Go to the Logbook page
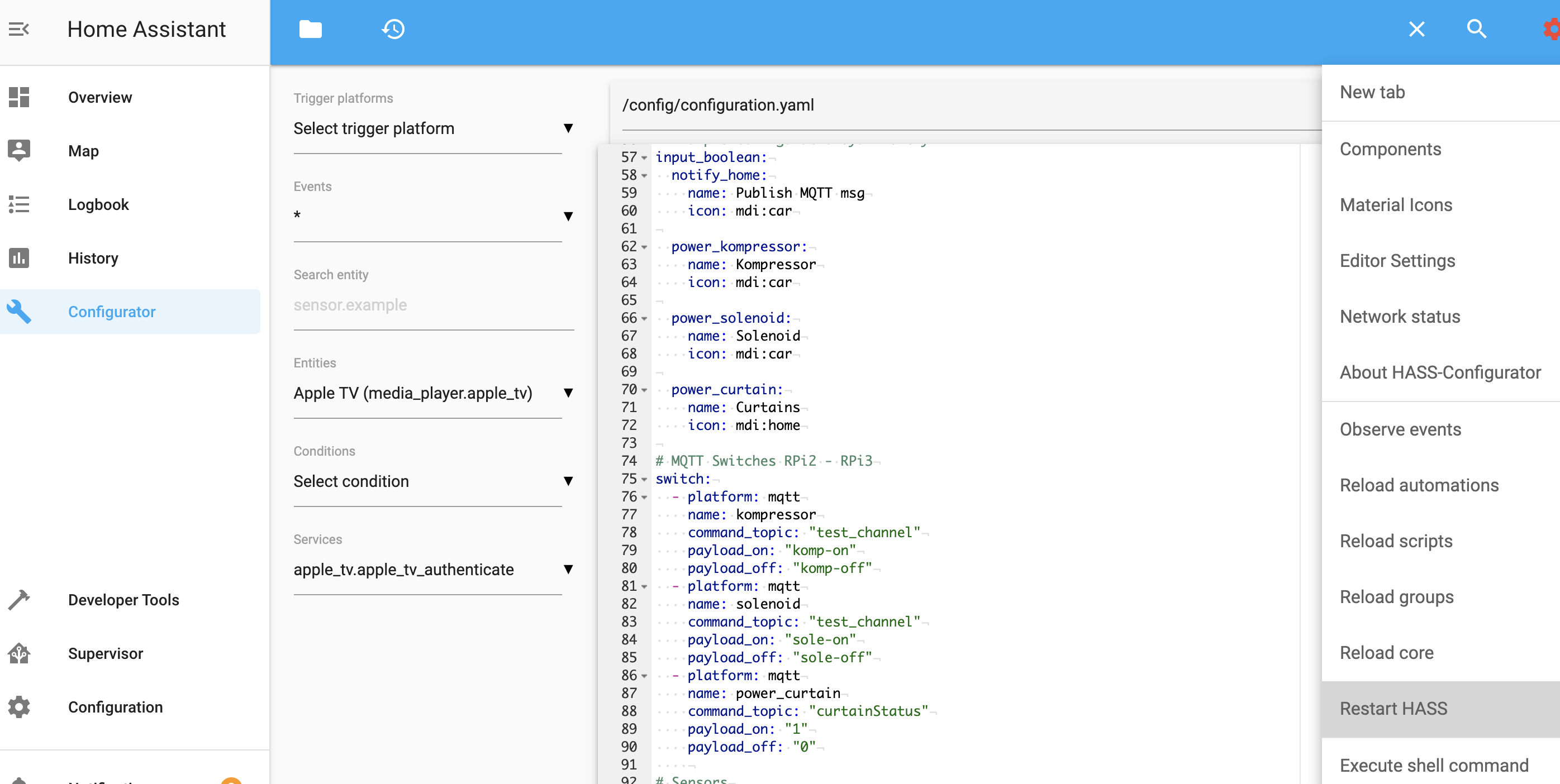Viewport: 1560px width, 784px height. 98,204
